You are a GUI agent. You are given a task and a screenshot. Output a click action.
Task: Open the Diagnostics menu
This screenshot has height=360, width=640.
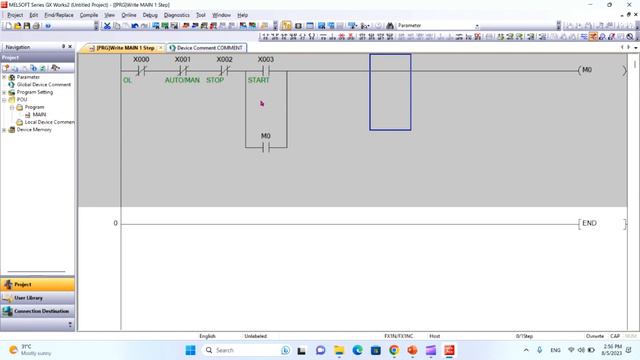point(176,15)
